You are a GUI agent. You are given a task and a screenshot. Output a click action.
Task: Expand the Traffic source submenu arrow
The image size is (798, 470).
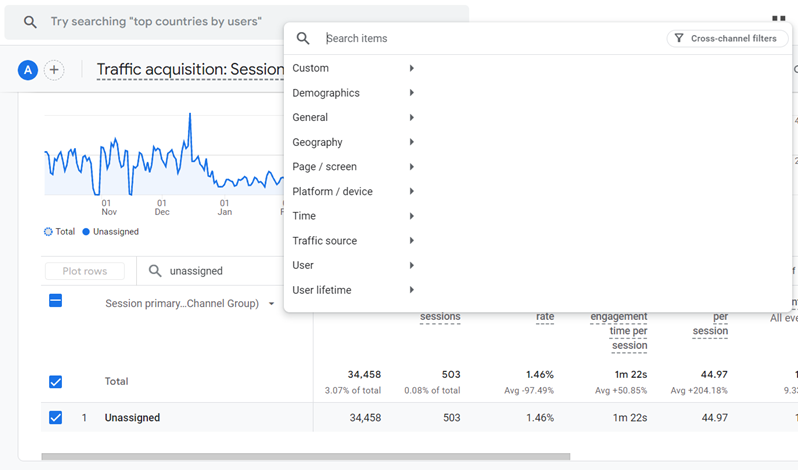click(411, 241)
